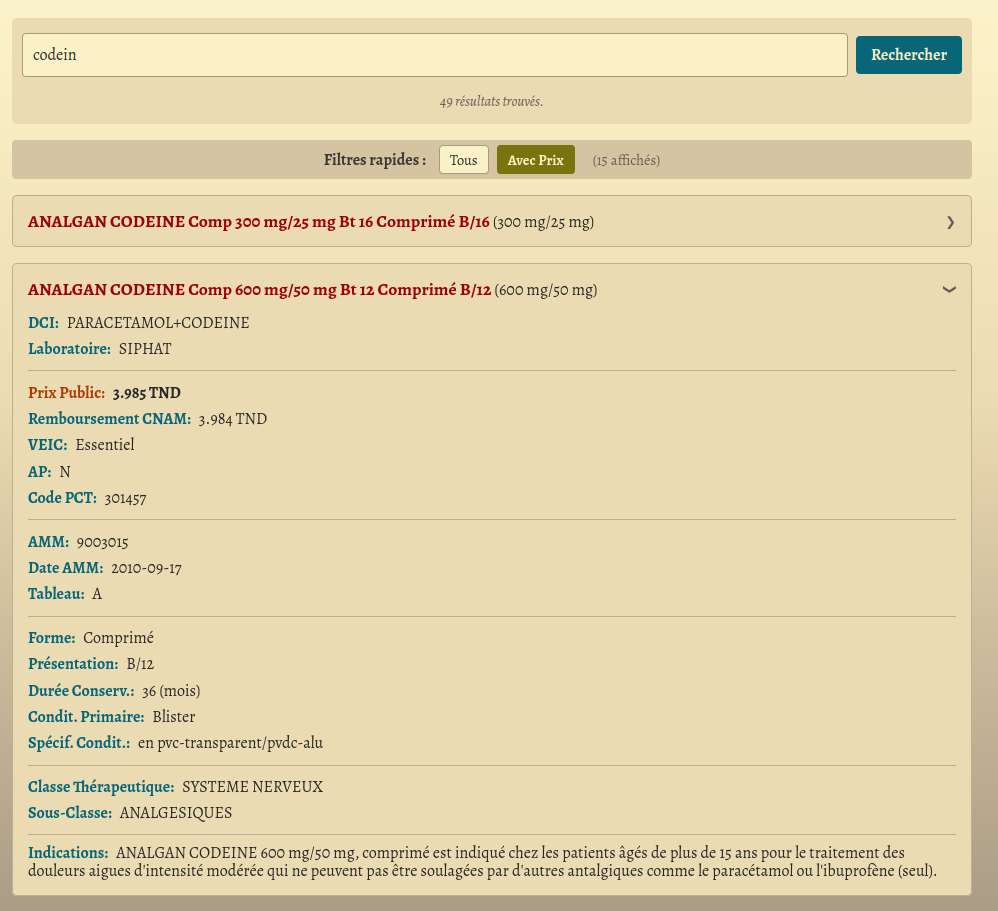Click the "49 résultats trouvés." text
The image size is (998, 911).
point(491,101)
